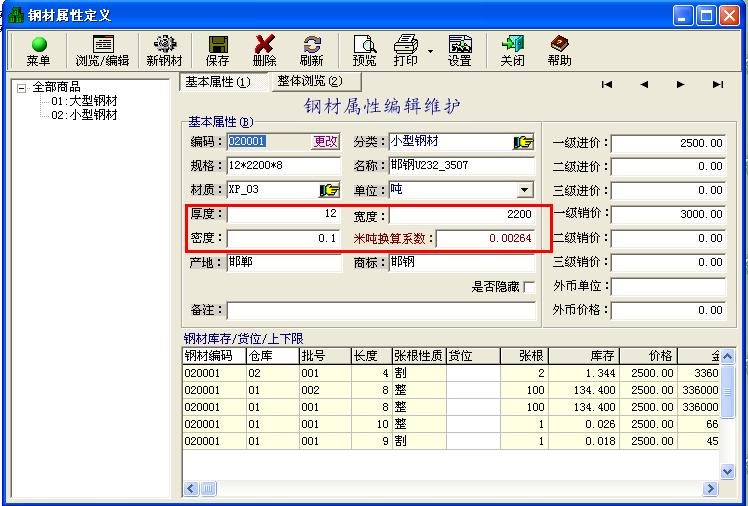
Task: Click the 一级进价 field
Action: click(668, 143)
